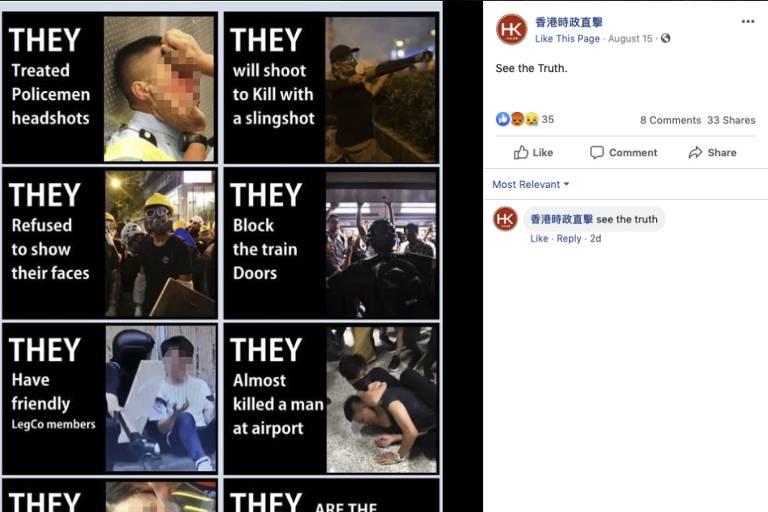This screenshot has height=512, width=768.
Task: Open the three-dots post options menu
Action: pos(747,22)
